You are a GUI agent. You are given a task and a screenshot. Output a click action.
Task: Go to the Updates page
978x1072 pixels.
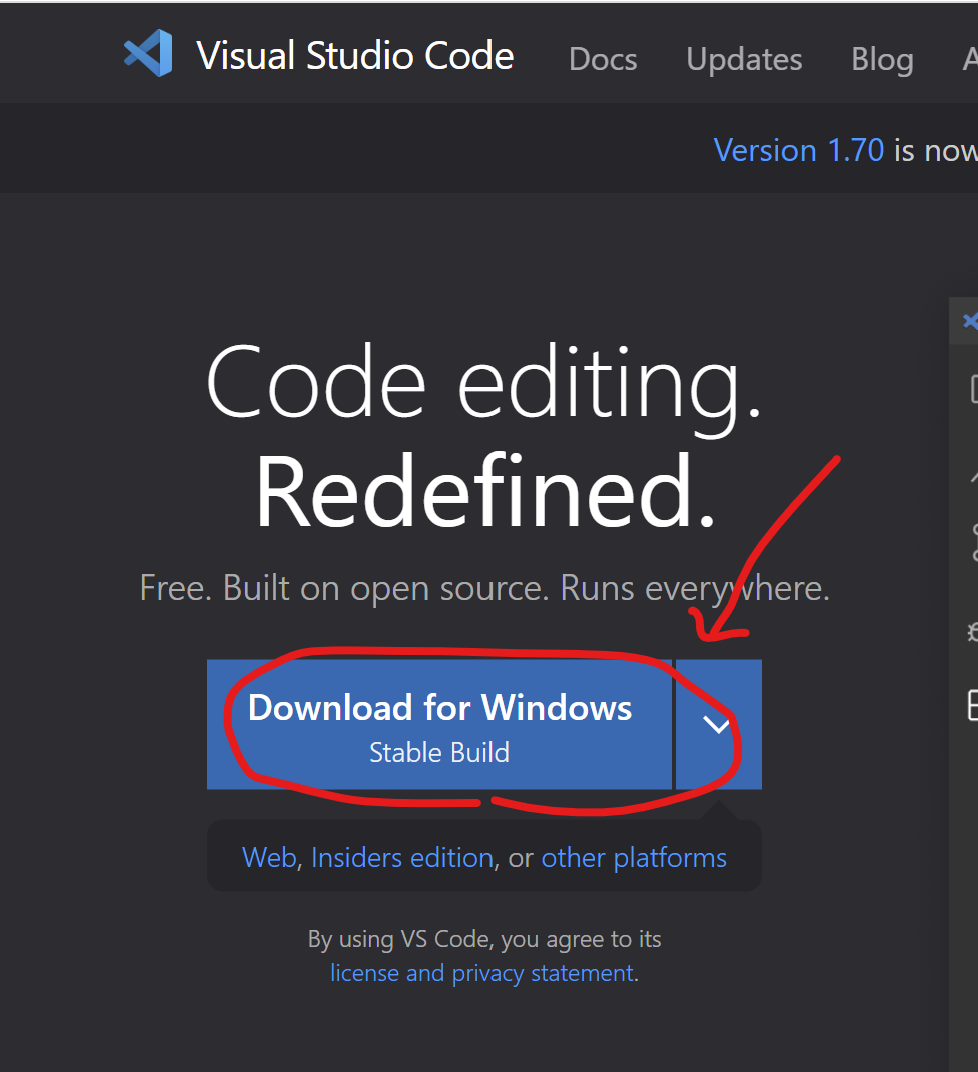click(x=744, y=59)
